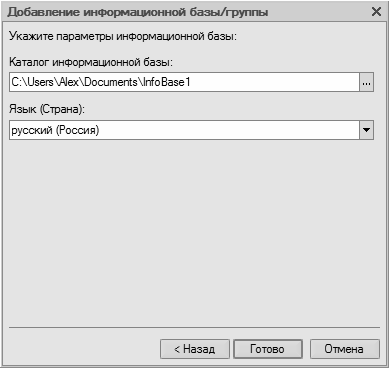
Task: Focus the Каталог информационной базы path field
Action: [184, 82]
